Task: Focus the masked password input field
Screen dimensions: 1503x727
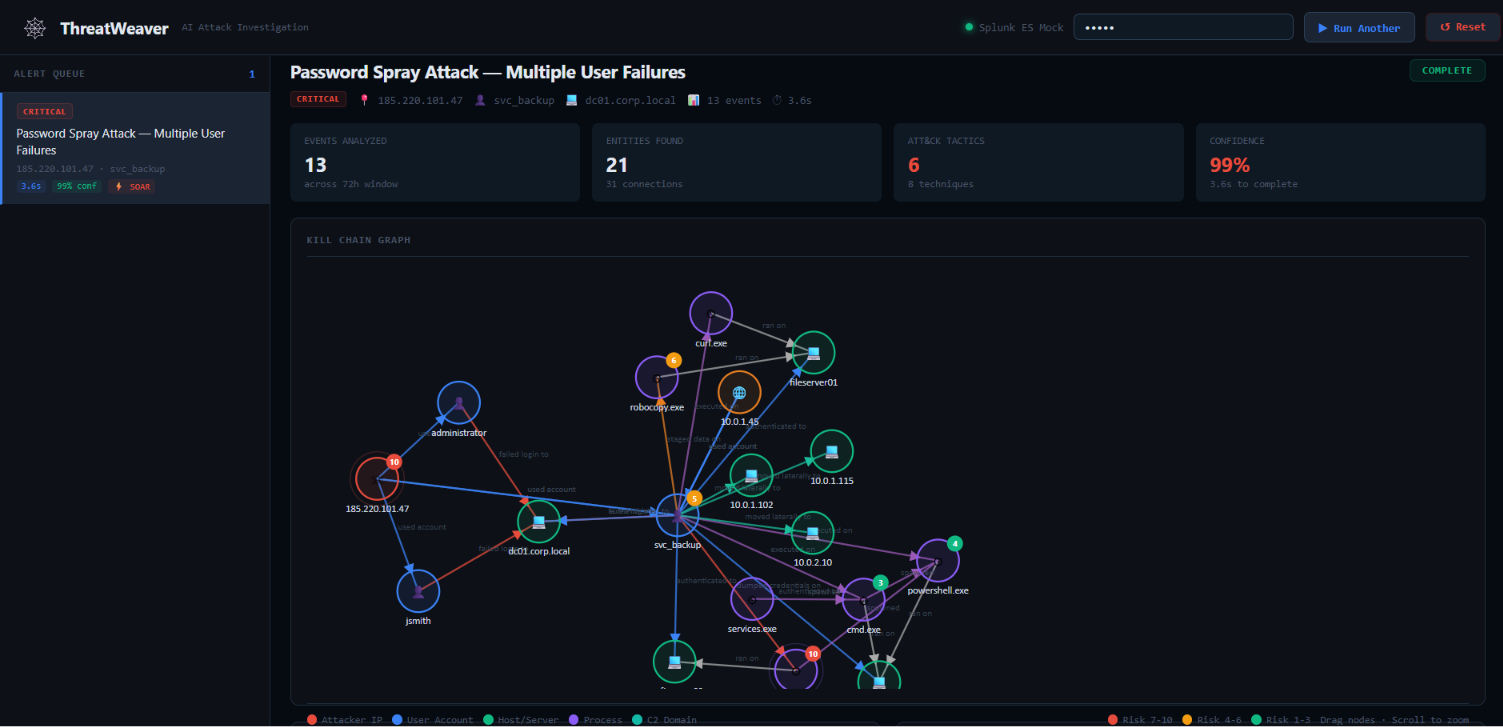Action: (x=1183, y=27)
